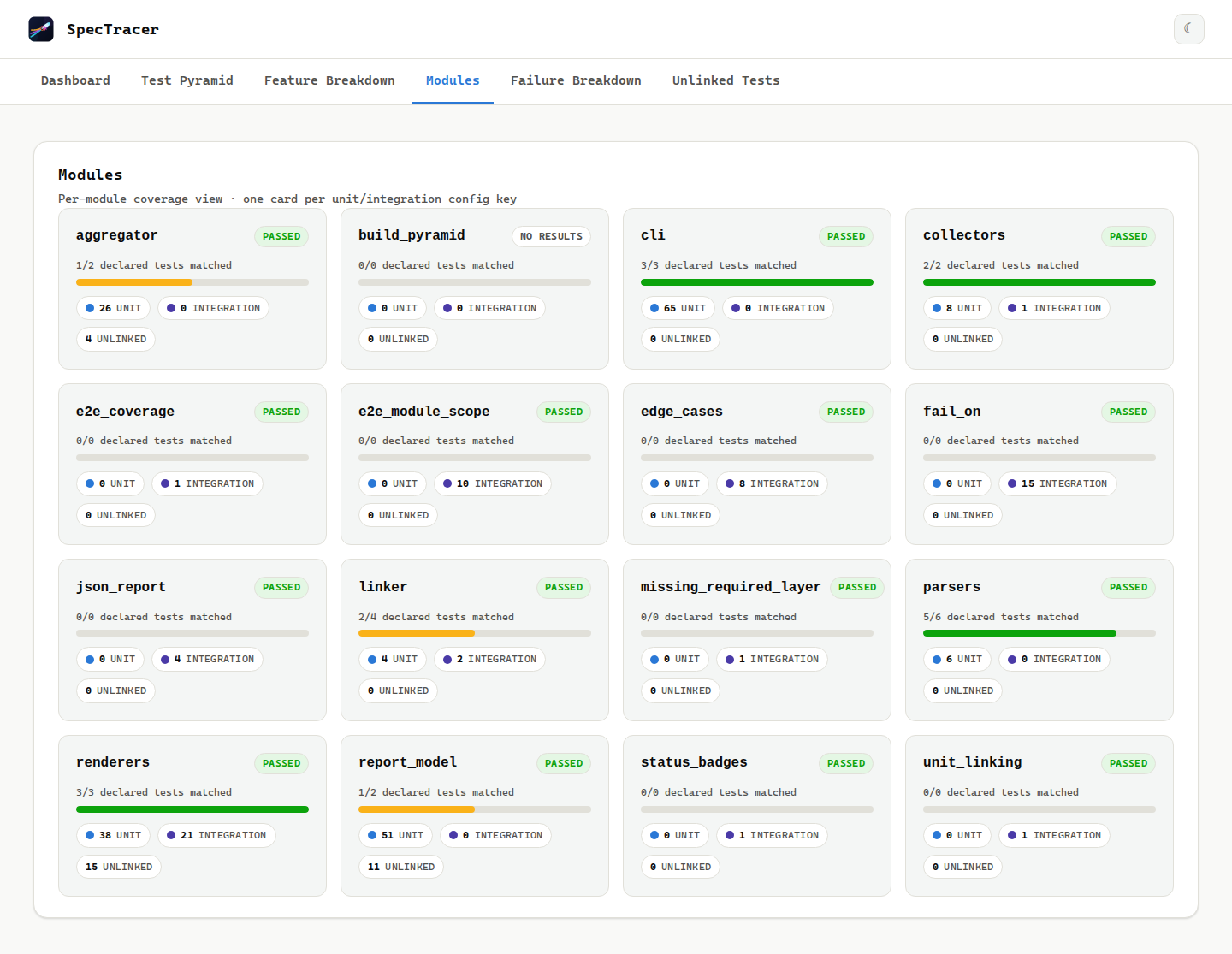The width and height of the screenshot is (1232, 954).
Task: Click the PASSED badge on status_badges
Action: (846, 763)
